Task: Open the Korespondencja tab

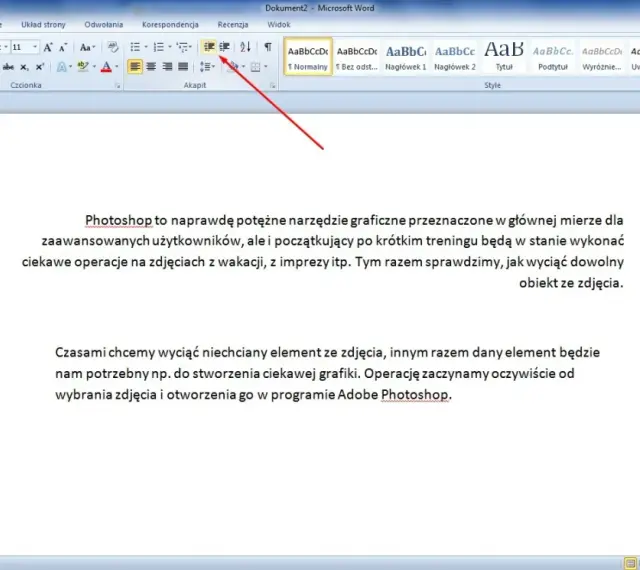Action: 170,24
